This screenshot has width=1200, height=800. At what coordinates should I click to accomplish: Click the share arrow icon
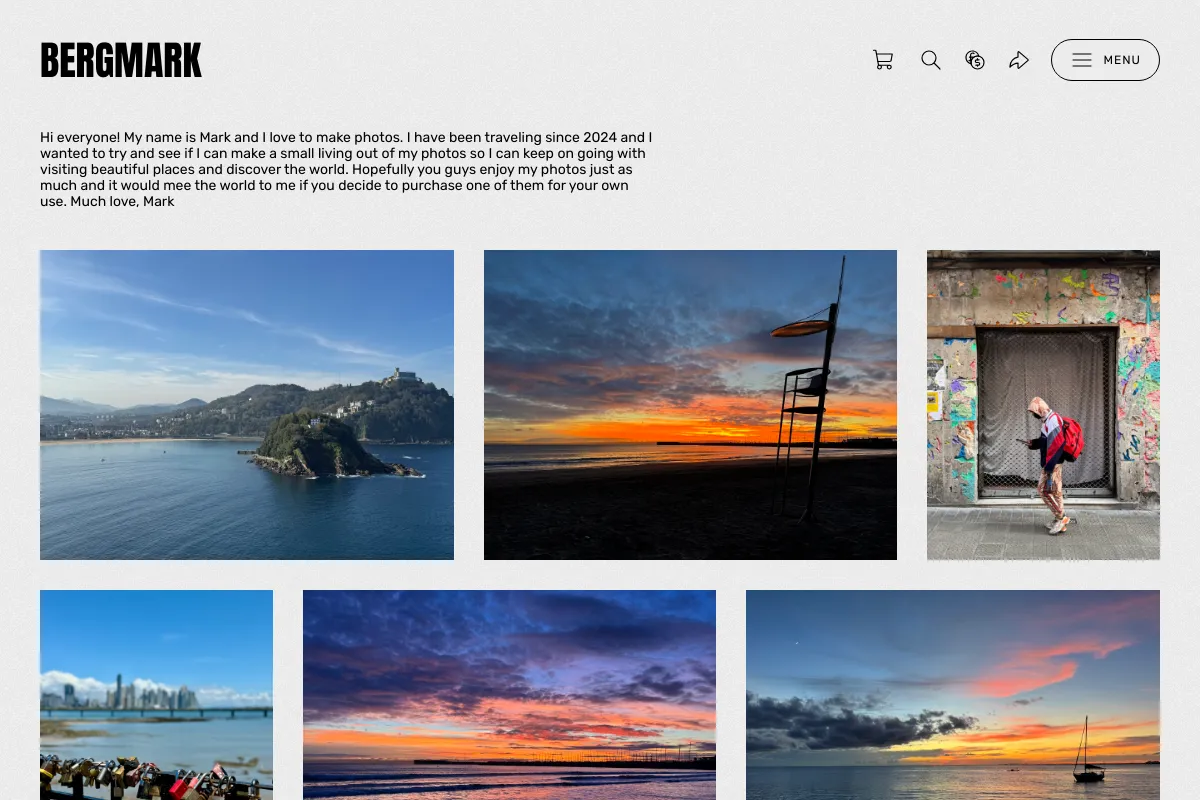coord(1019,60)
